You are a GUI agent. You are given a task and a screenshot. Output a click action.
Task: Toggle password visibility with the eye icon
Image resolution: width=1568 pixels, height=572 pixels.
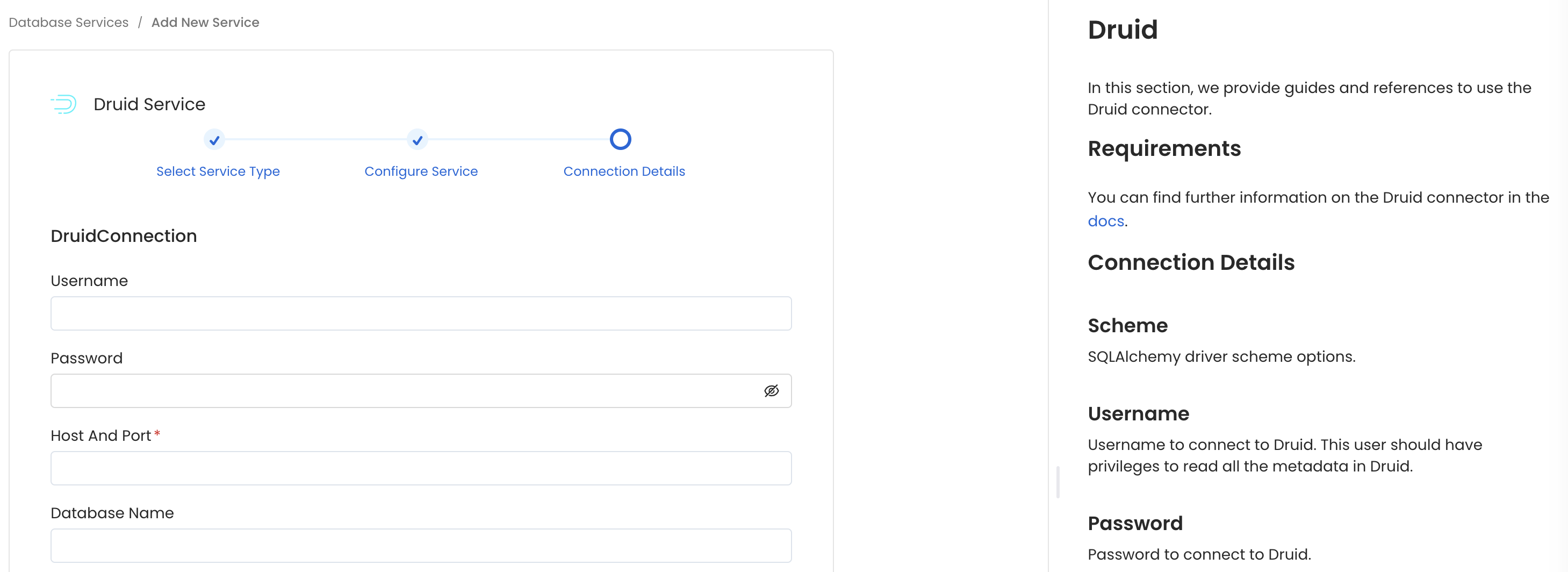click(771, 390)
